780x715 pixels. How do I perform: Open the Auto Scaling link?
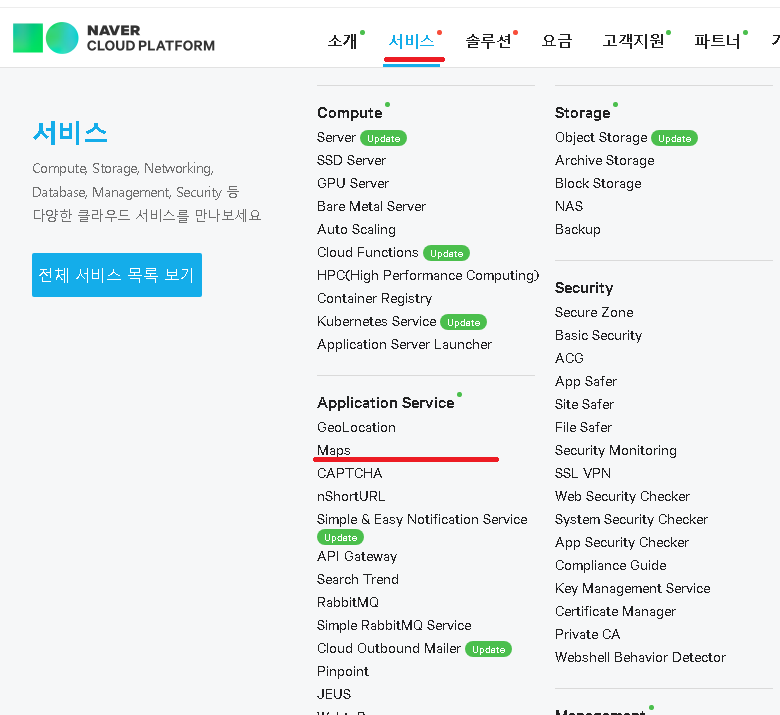click(356, 229)
